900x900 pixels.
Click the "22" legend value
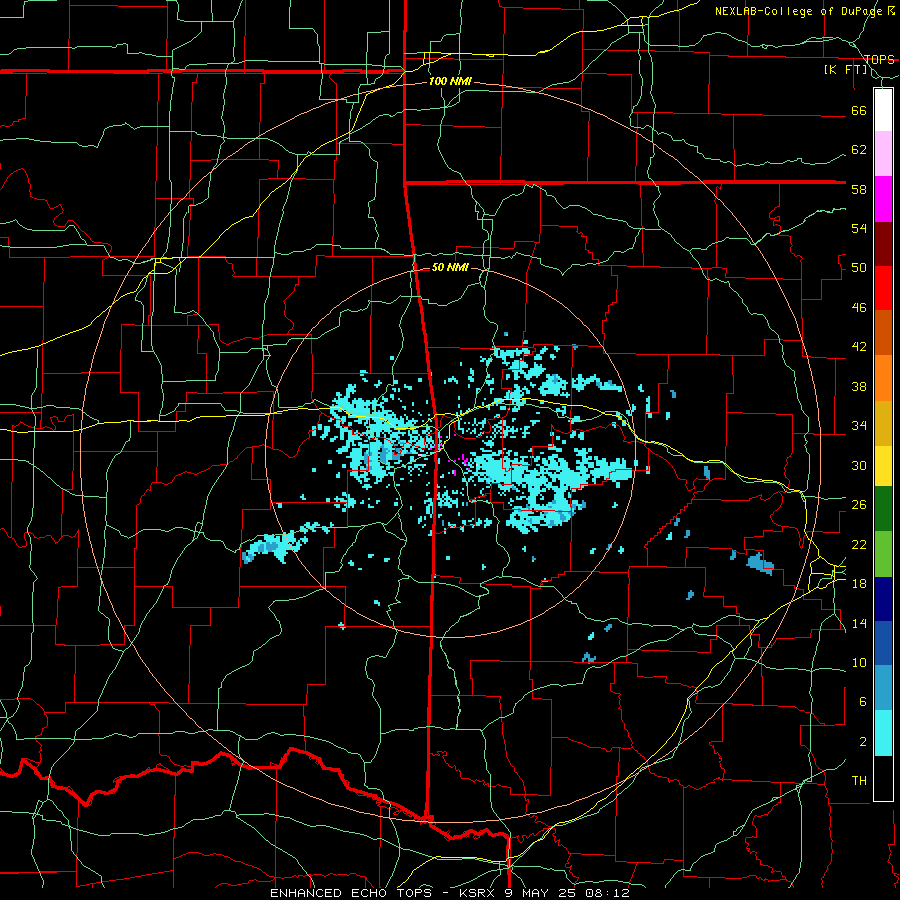coord(859,544)
